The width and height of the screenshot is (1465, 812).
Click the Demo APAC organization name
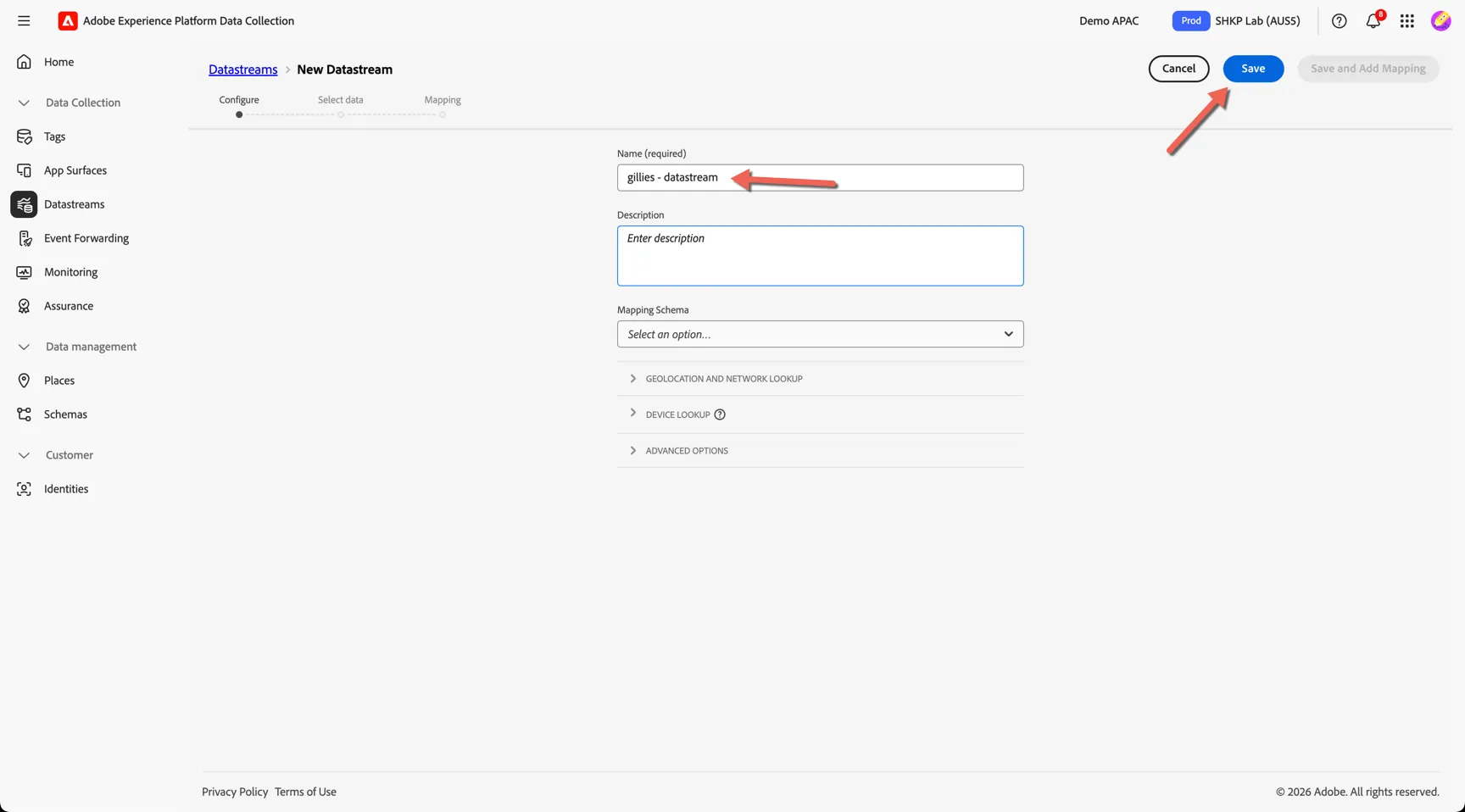click(1109, 21)
